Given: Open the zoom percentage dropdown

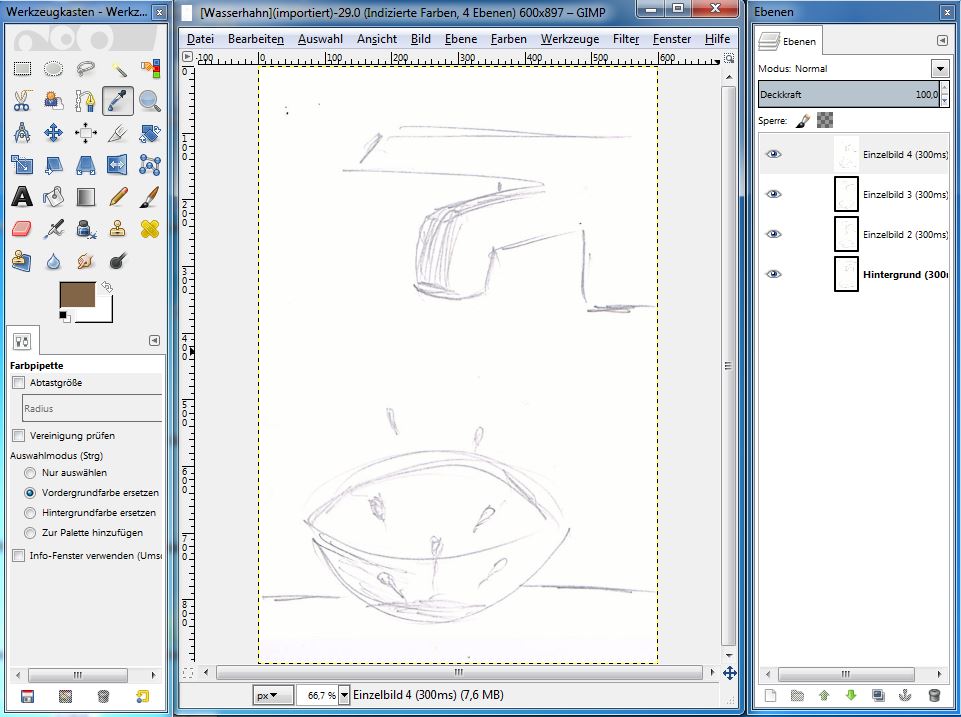Looking at the screenshot, I should (343, 694).
